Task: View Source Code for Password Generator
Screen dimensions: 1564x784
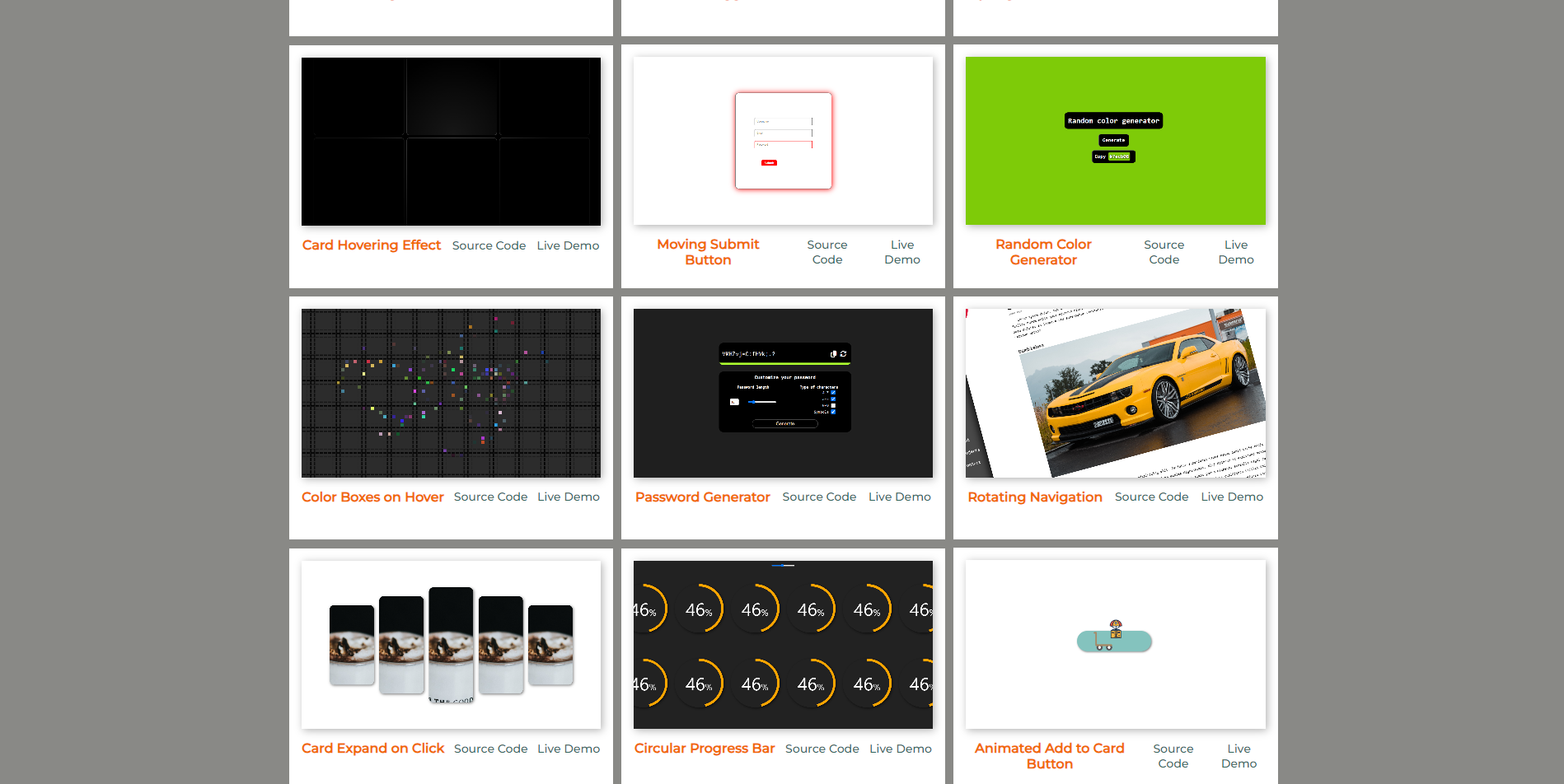Action: [819, 497]
